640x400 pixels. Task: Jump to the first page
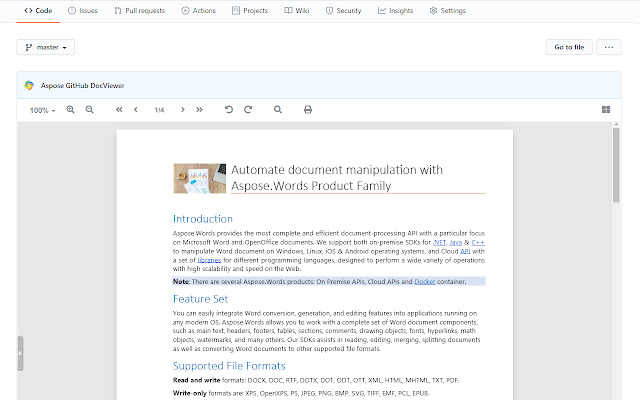point(119,109)
